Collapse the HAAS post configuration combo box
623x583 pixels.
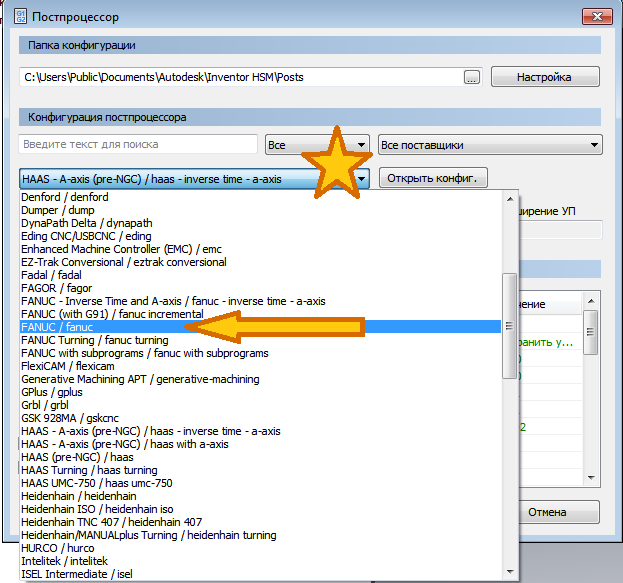coord(194,179)
